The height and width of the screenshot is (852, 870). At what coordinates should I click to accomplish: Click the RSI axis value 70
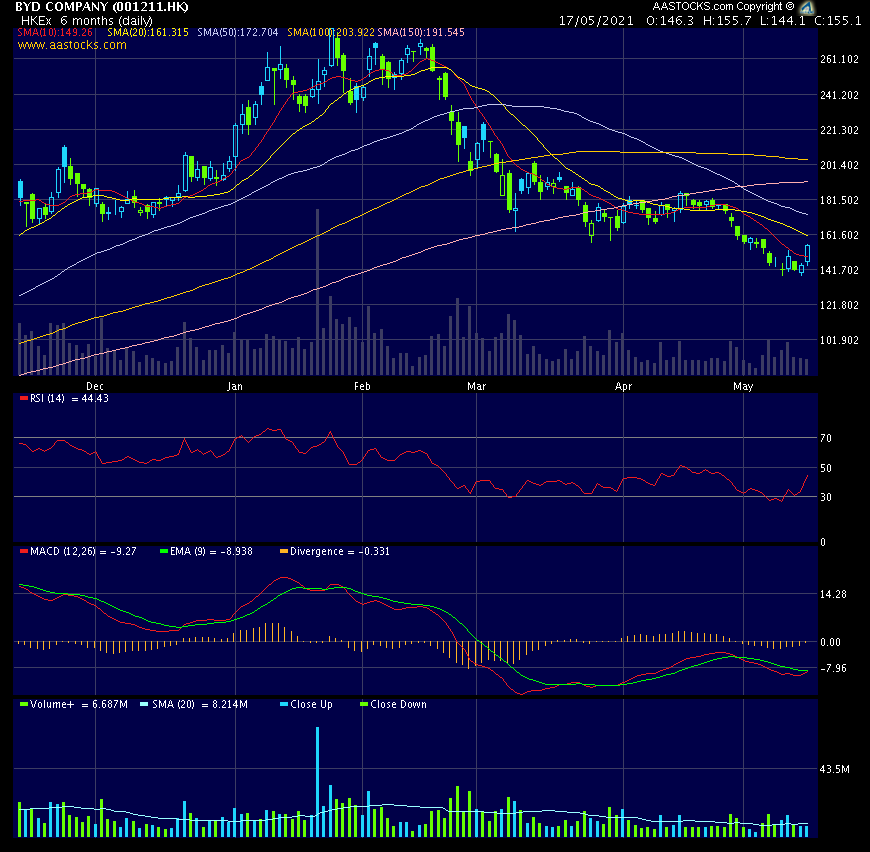point(826,438)
